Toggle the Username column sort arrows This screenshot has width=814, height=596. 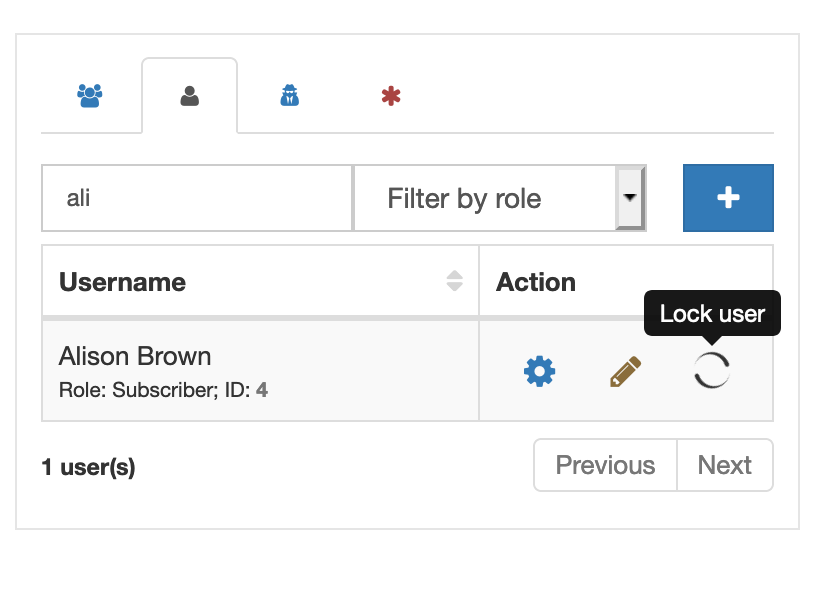[456, 281]
